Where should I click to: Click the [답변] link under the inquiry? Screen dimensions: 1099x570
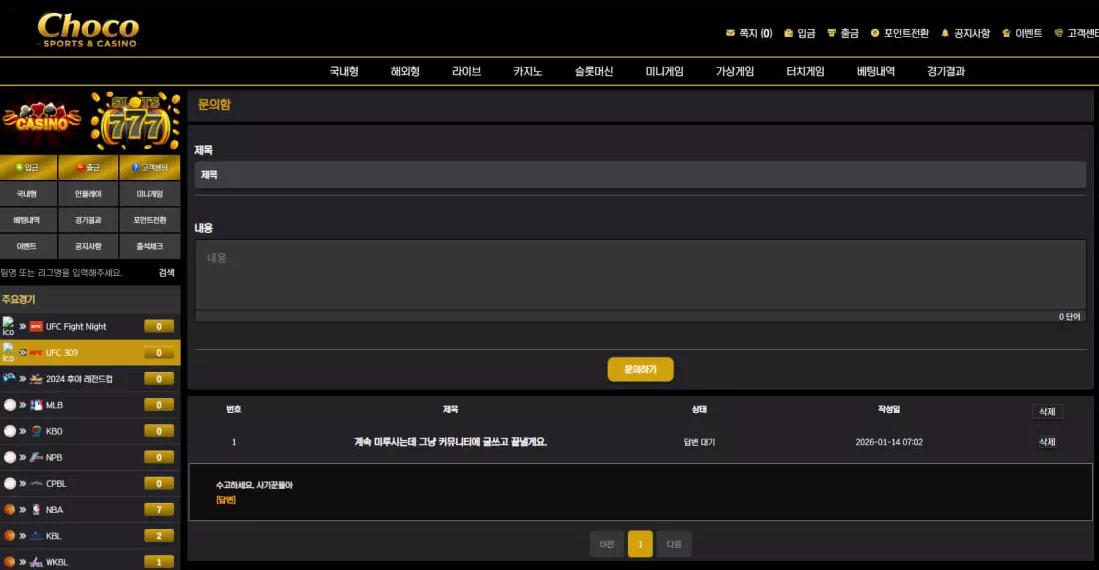pyautogui.click(x=225, y=500)
